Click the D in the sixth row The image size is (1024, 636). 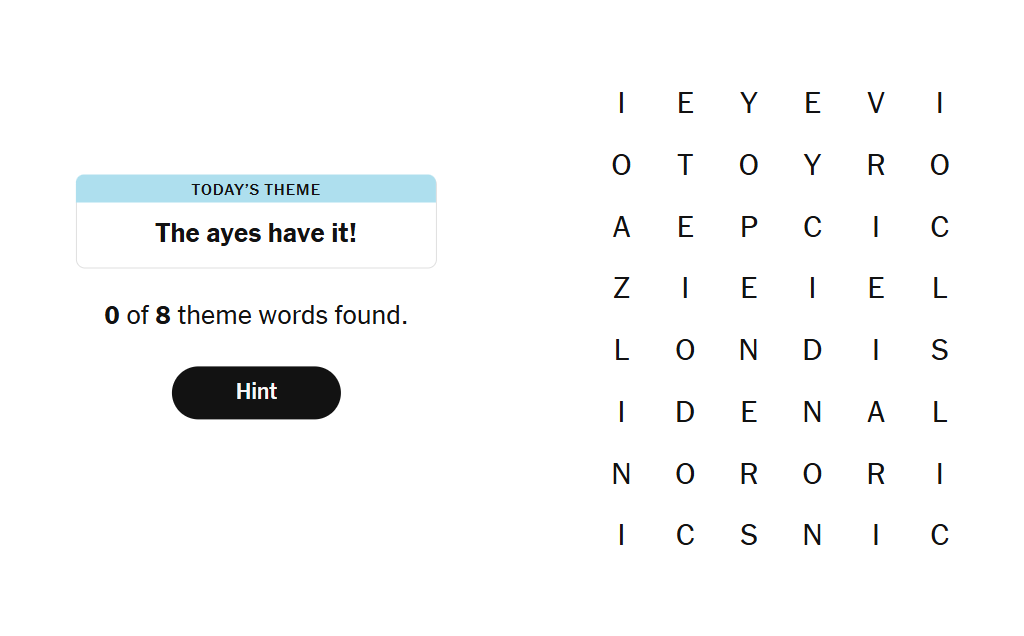pos(685,412)
